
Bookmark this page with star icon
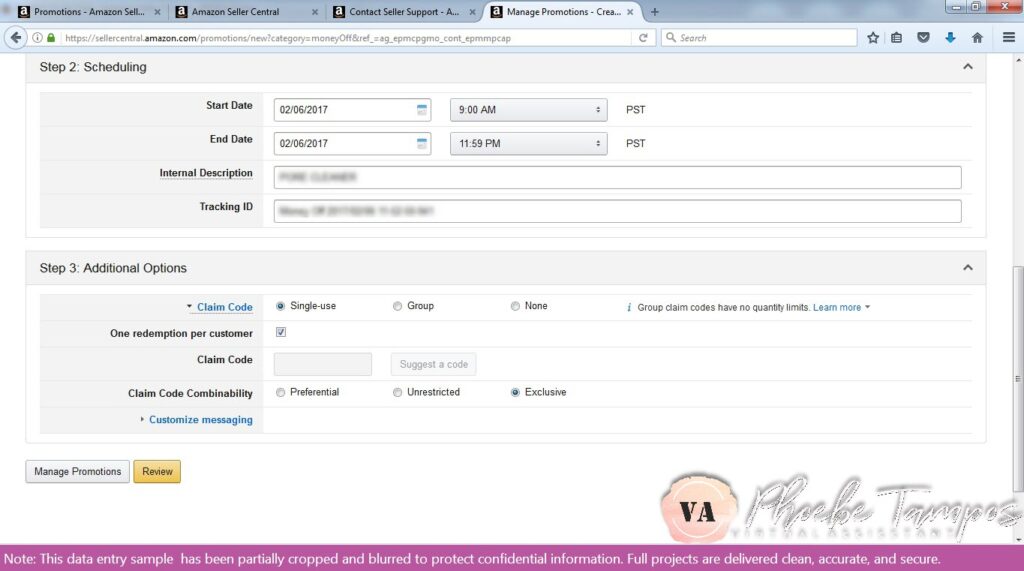[x=872, y=38]
